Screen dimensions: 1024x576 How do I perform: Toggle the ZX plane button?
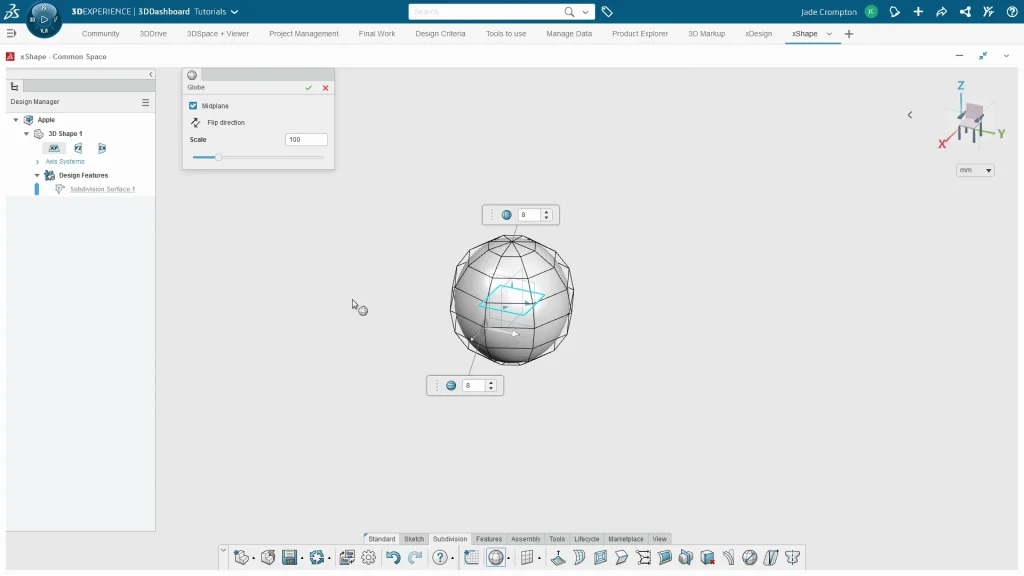[x=102, y=148]
